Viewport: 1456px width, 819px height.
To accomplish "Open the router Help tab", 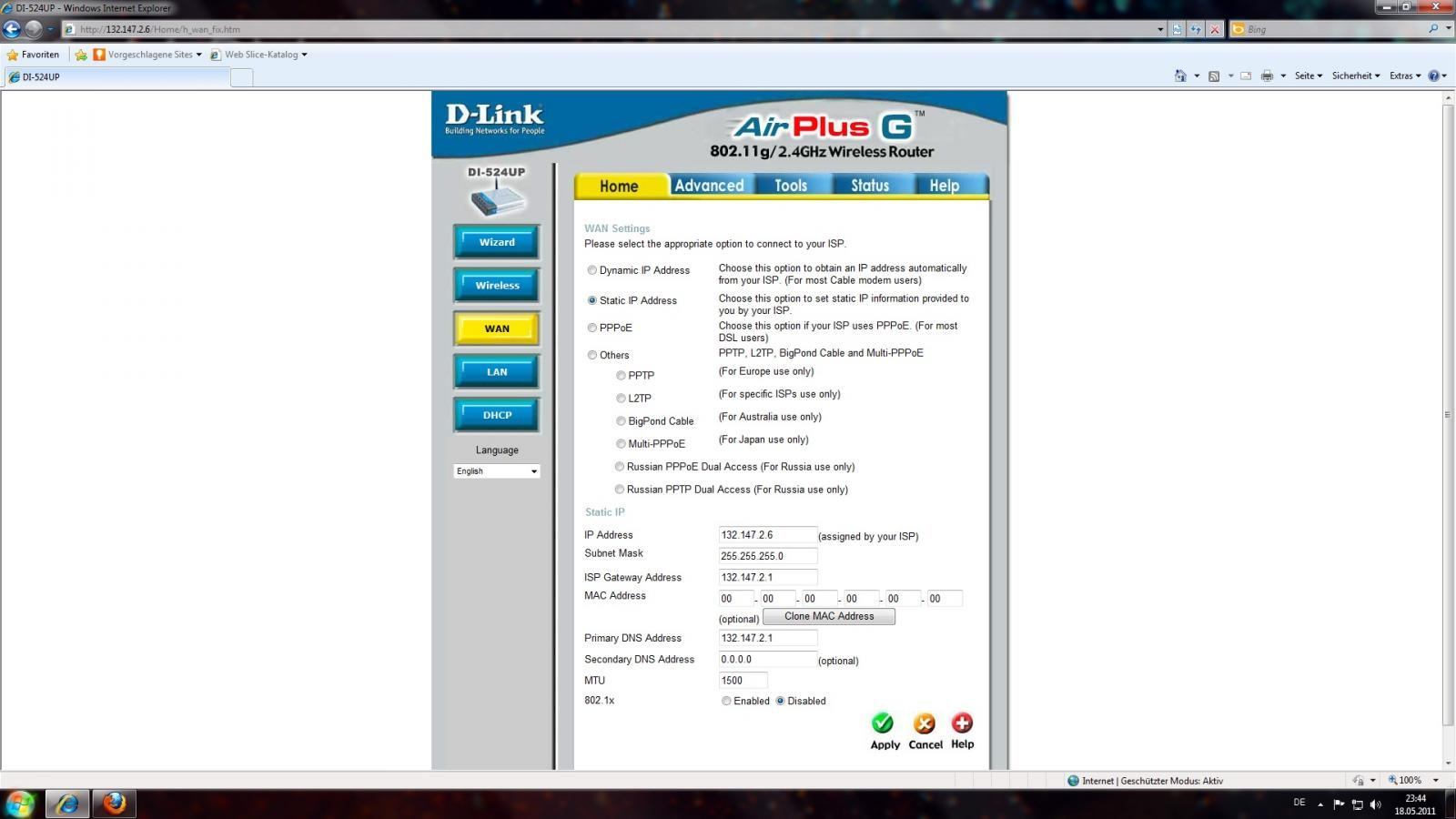I will 944,186.
